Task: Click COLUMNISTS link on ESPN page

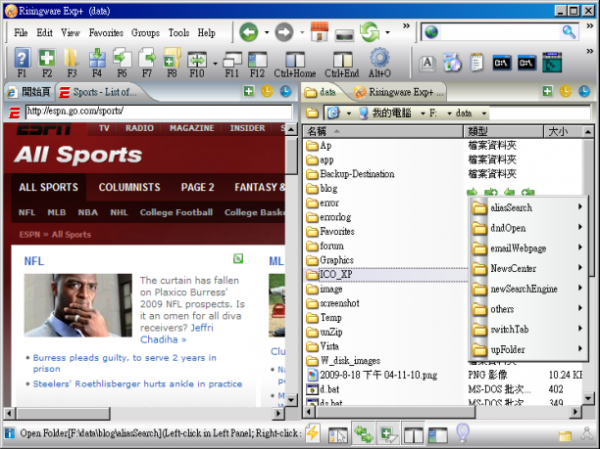Action: point(129,187)
